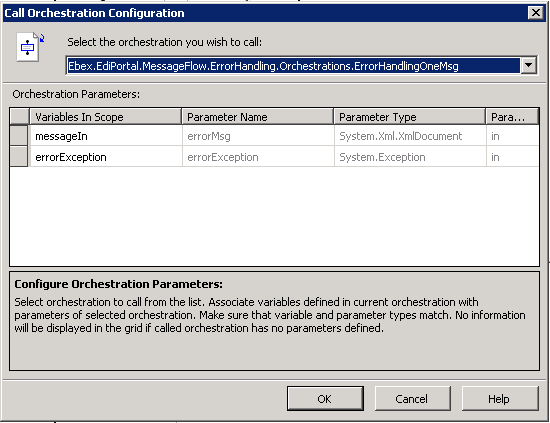Open Help for this dialog
The width and height of the screenshot is (550, 423).
(500, 398)
